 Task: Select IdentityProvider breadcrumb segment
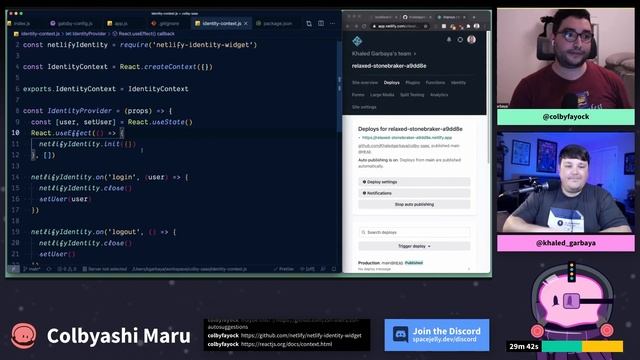pyautogui.click(x=86, y=34)
